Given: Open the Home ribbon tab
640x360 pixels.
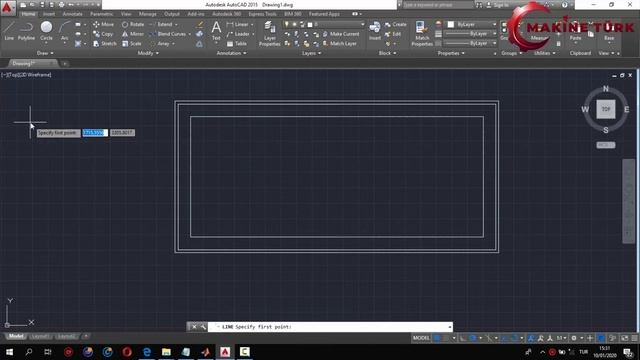Looking at the screenshot, I should click(28, 14).
